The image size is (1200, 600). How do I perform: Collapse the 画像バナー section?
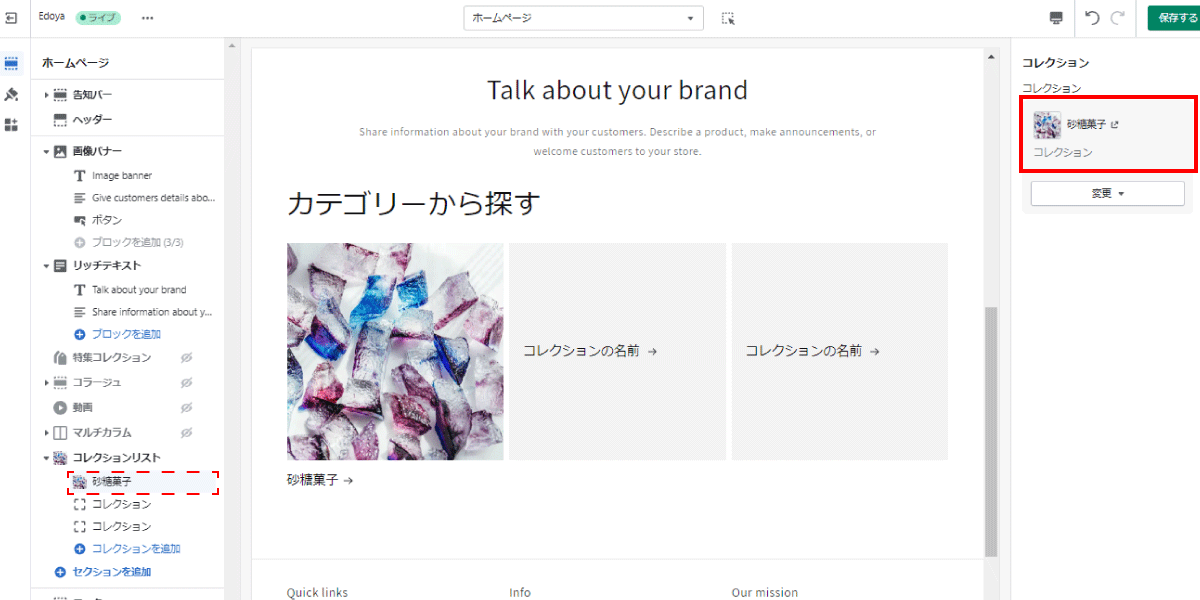(x=46, y=152)
